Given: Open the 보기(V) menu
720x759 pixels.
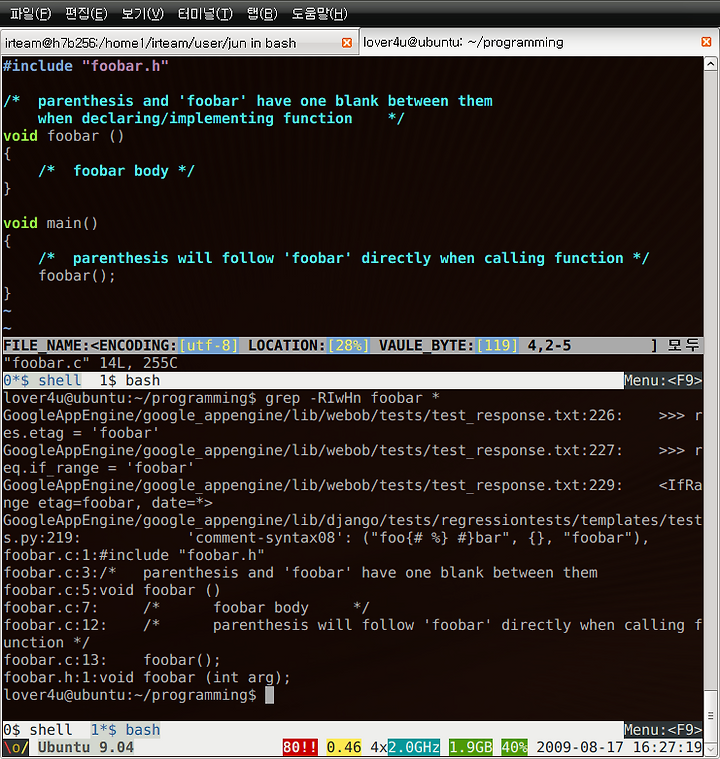Looking at the screenshot, I should click(x=143, y=14).
